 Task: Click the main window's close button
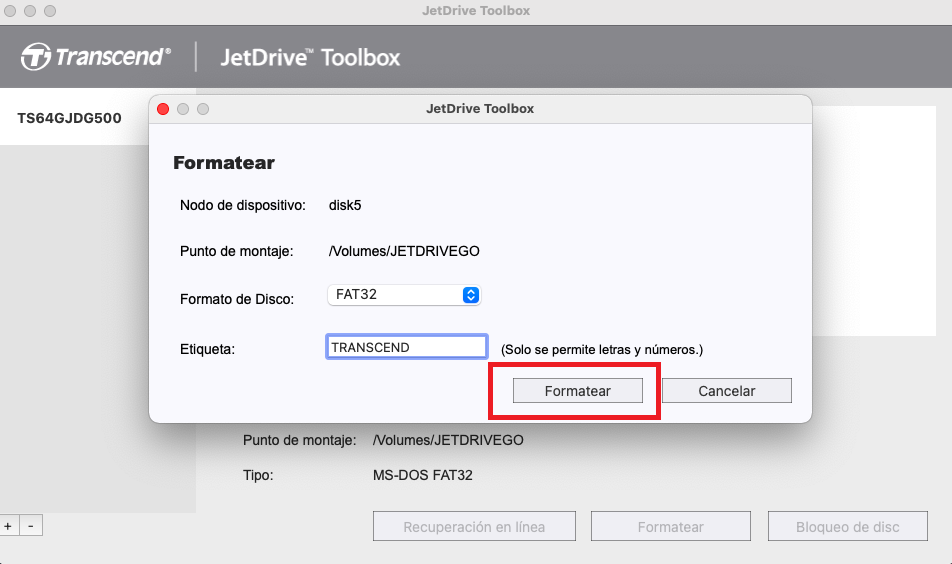coord(10,11)
